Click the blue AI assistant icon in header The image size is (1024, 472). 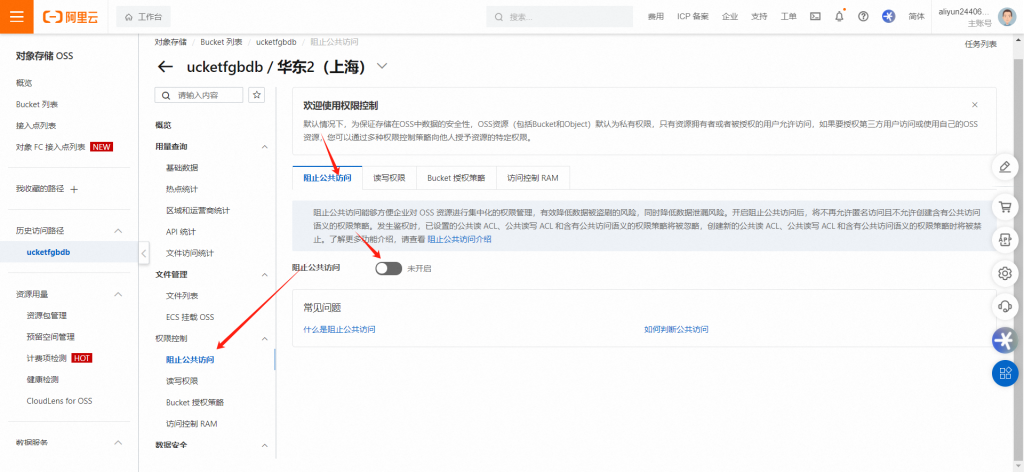pyautogui.click(x=888, y=17)
